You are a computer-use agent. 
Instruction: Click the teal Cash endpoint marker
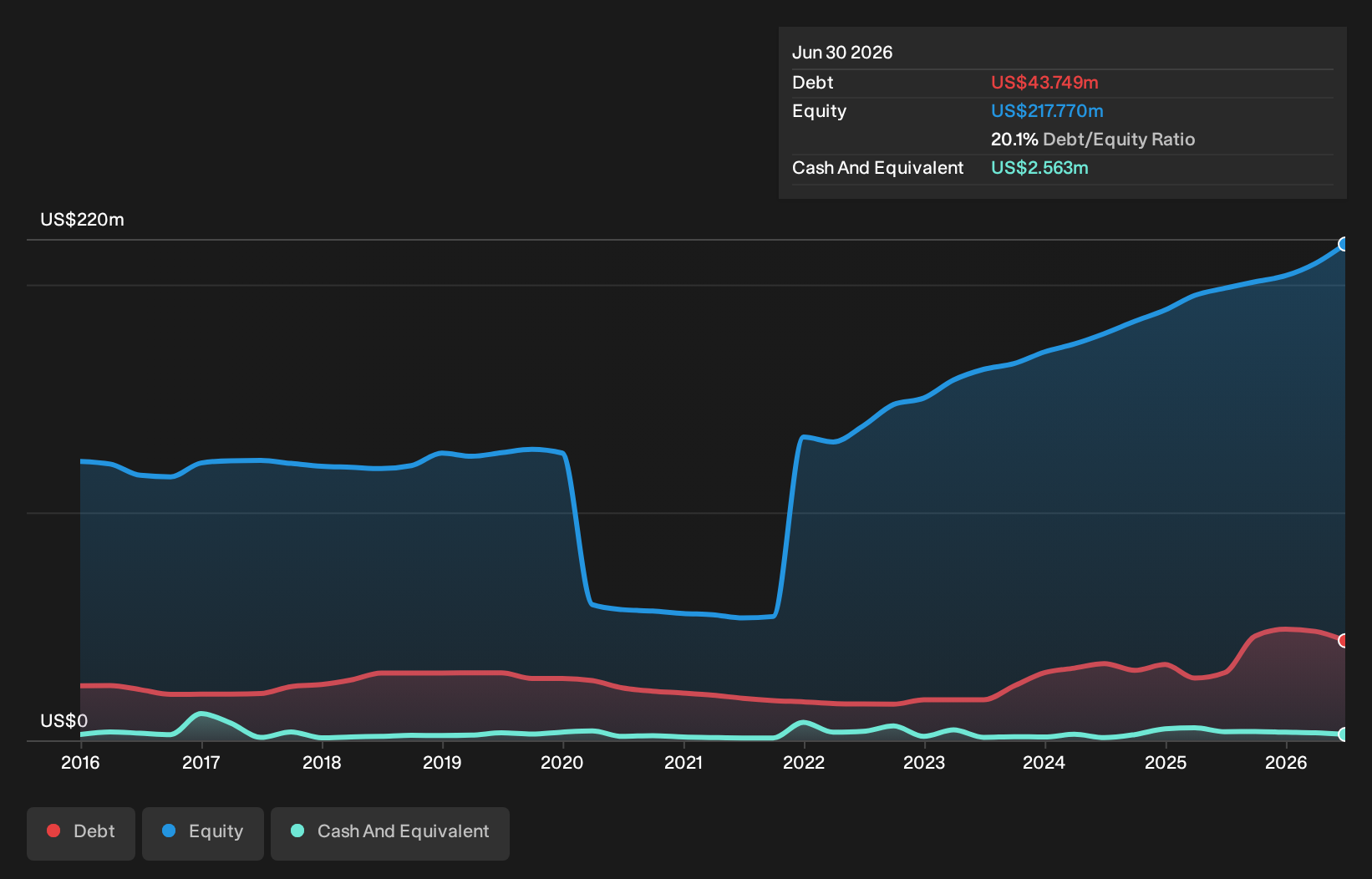[1344, 734]
